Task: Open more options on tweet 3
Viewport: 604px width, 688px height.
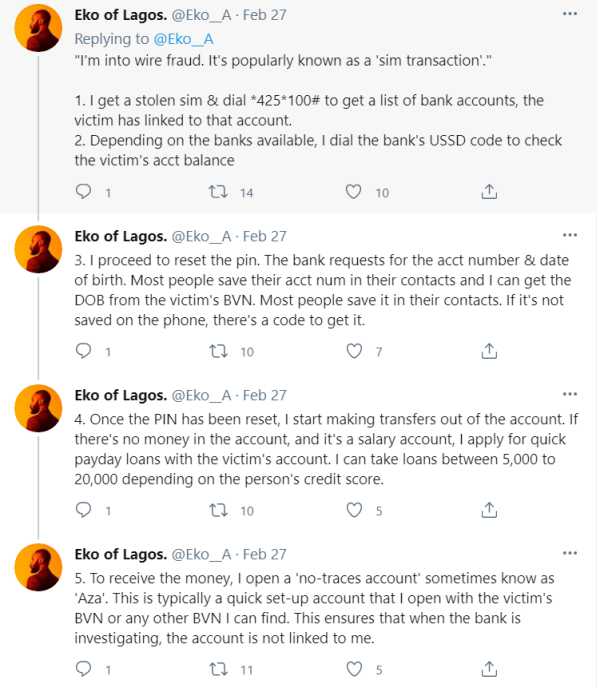Action: pyautogui.click(x=570, y=236)
